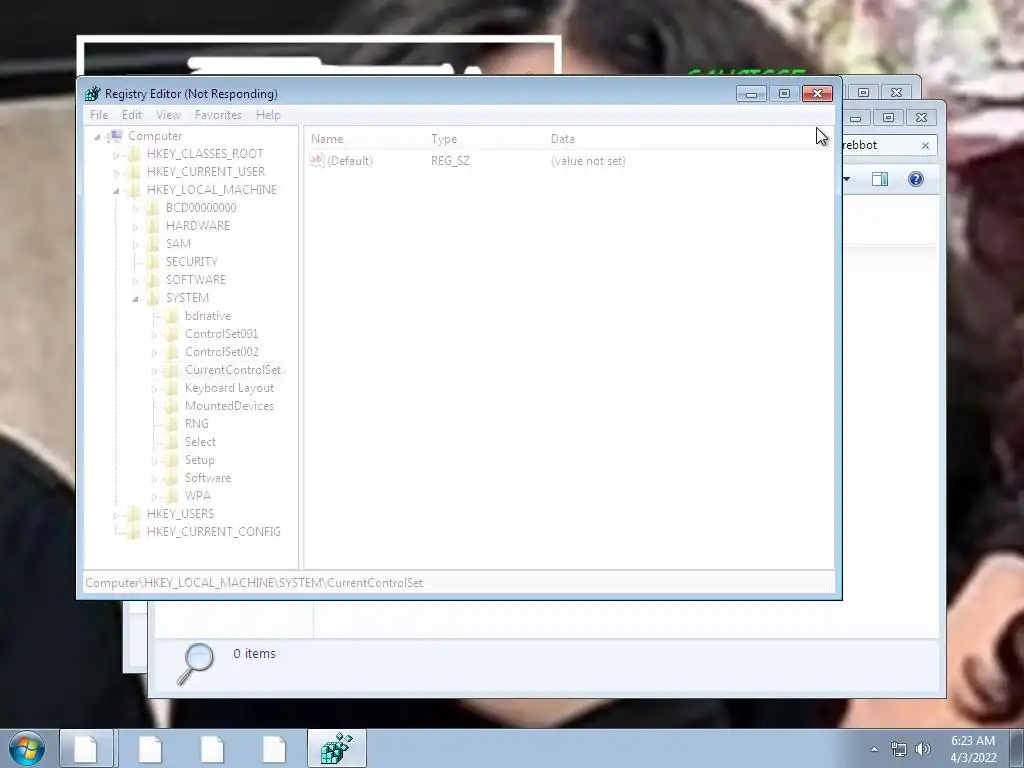Select the WPA key

point(197,496)
